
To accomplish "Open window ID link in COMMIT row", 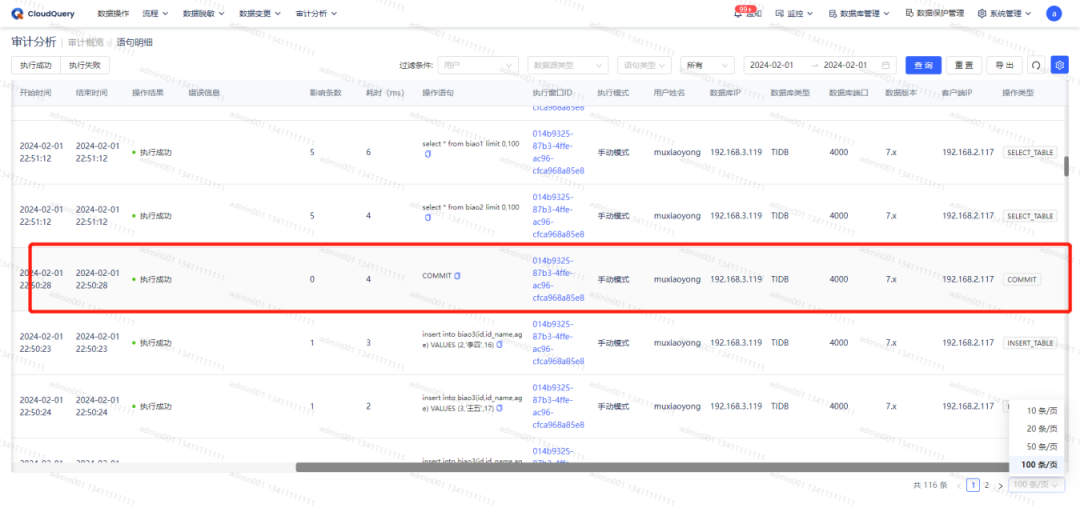I will 558,279.
